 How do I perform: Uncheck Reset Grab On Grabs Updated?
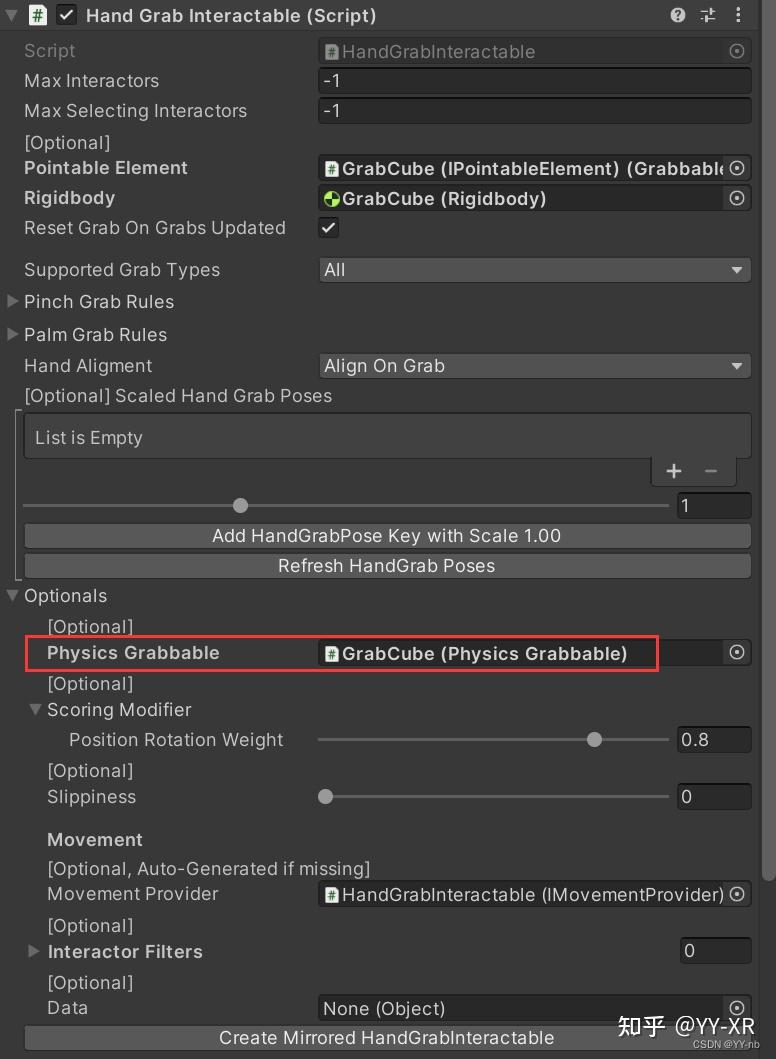pos(328,227)
